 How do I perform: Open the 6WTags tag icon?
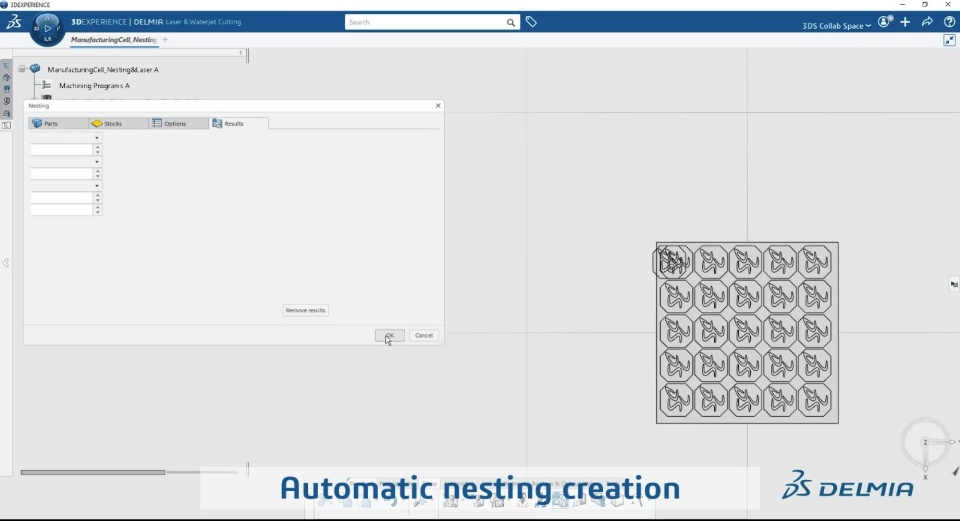531,22
